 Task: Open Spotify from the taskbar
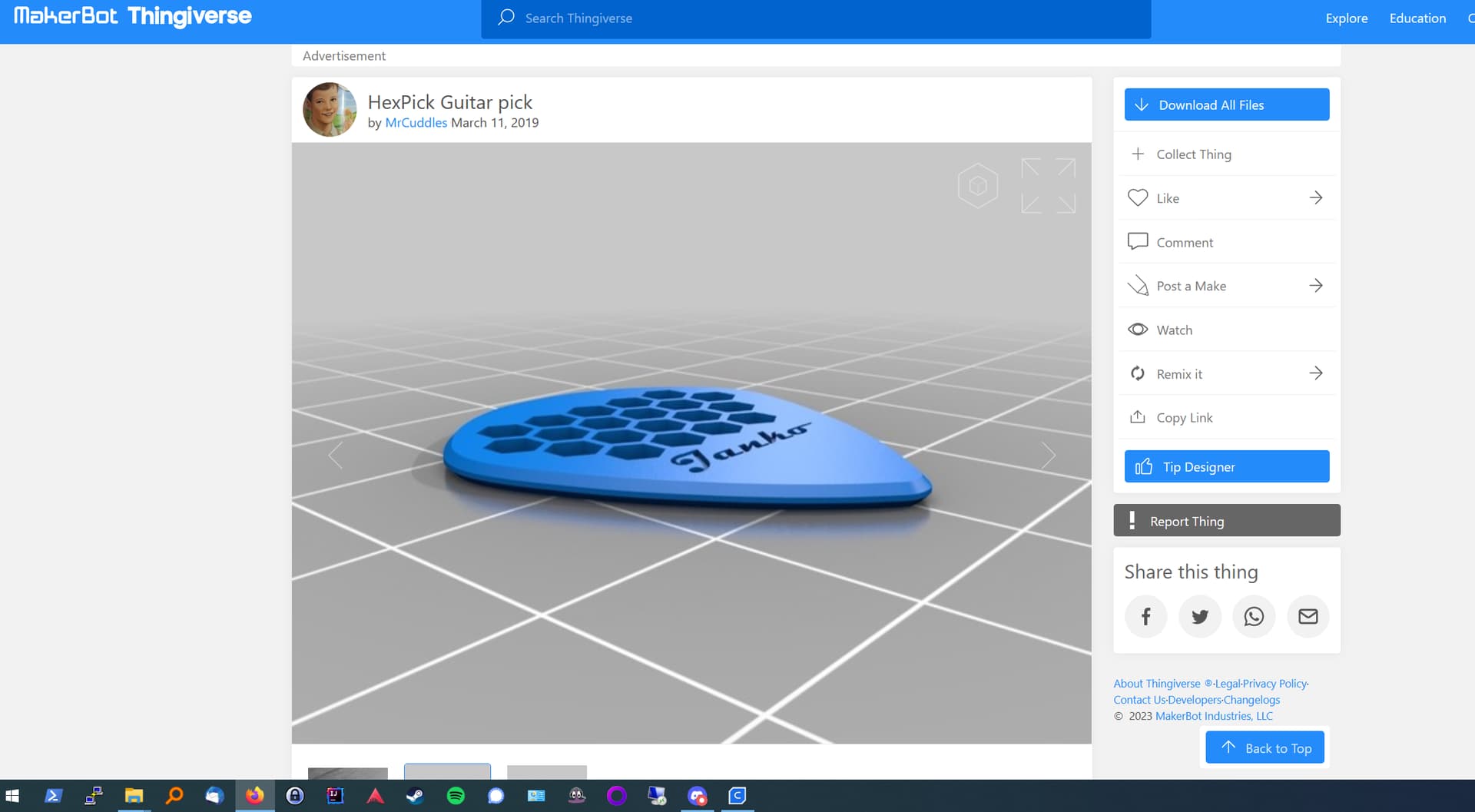tap(456, 796)
